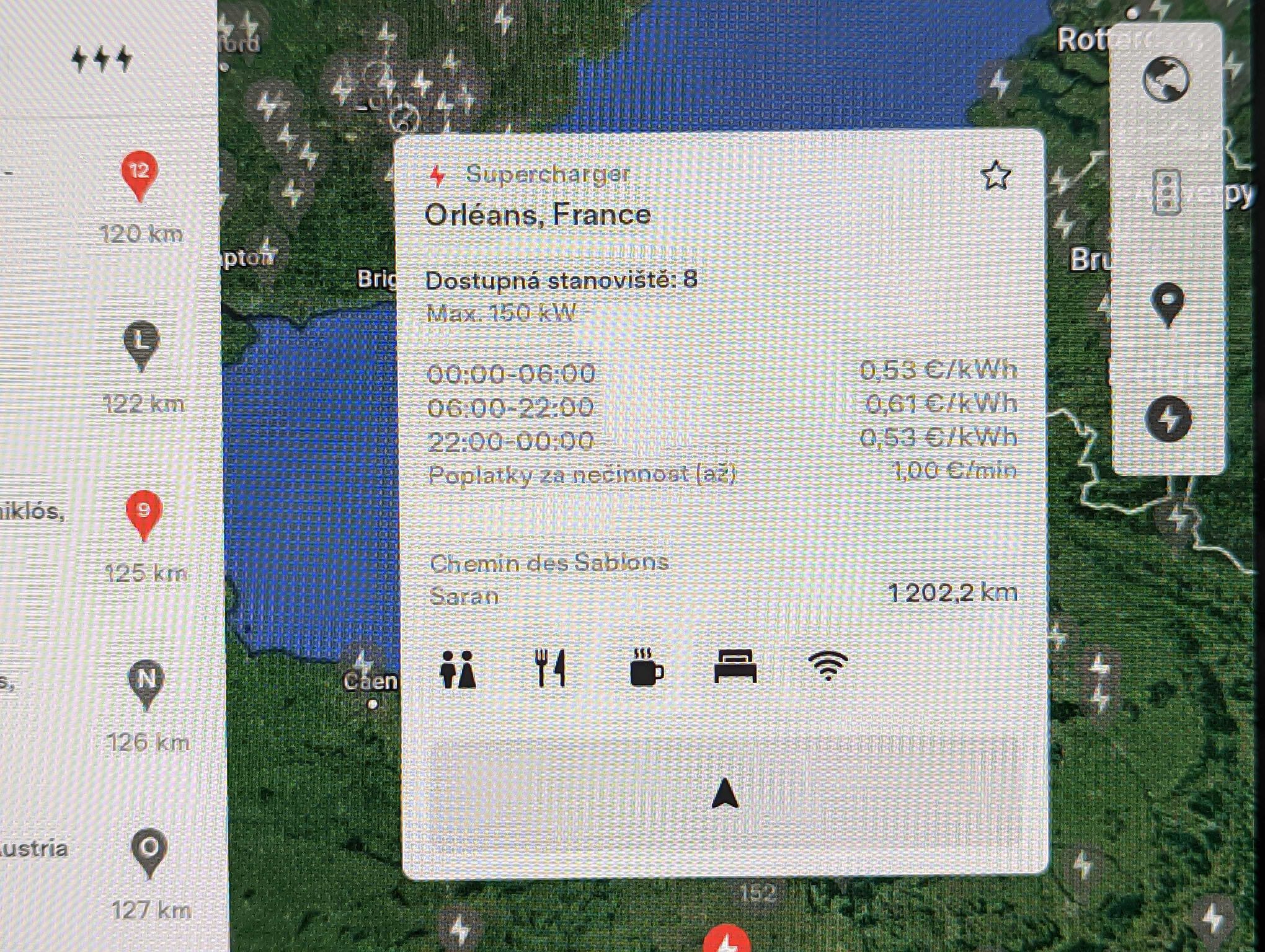Screen dimensions: 1265x952
Task: Select gray pin O at 127 km
Action: [x=149, y=853]
